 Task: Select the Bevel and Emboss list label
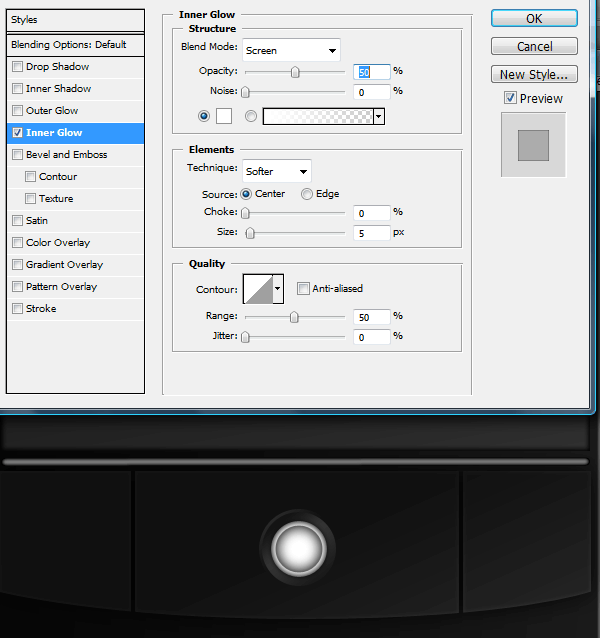67,154
